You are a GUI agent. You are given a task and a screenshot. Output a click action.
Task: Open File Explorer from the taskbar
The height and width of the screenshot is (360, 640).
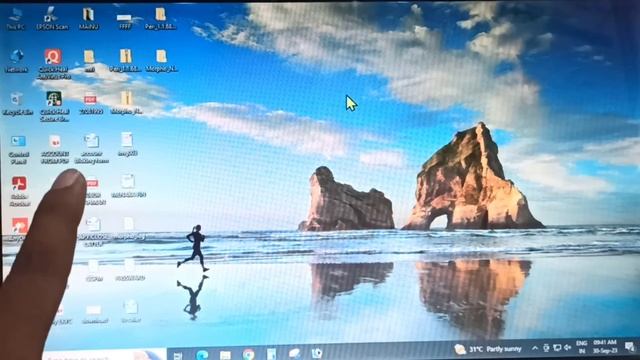pos(225,354)
